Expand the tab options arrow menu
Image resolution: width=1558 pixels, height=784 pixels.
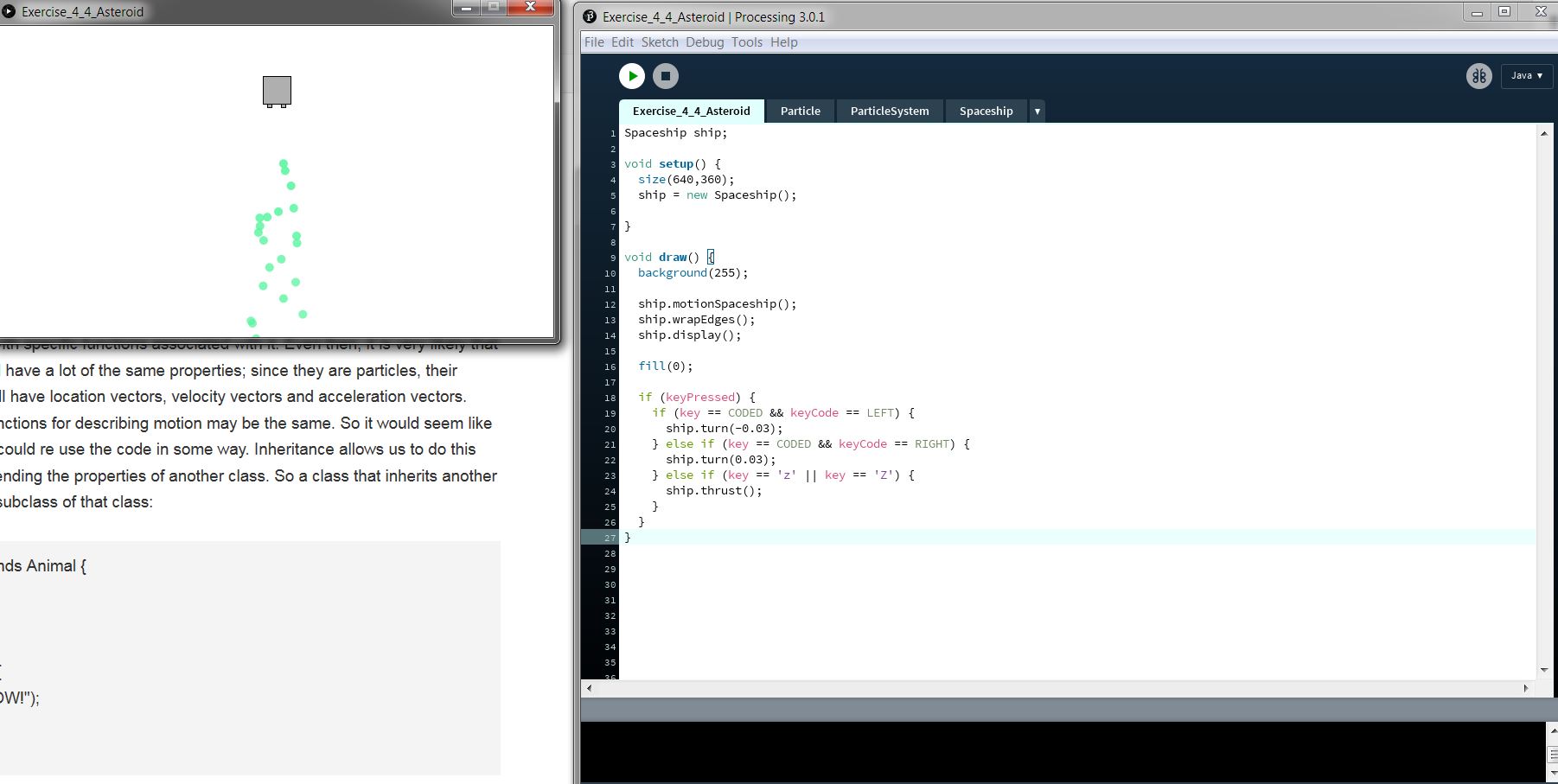1038,112
